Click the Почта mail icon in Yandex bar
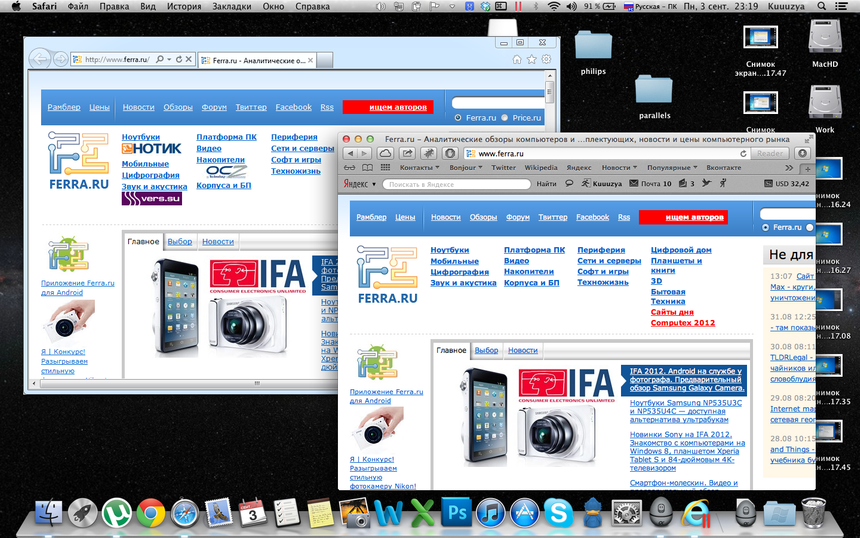Viewport: 860px width, 538px height. pyautogui.click(x=633, y=183)
